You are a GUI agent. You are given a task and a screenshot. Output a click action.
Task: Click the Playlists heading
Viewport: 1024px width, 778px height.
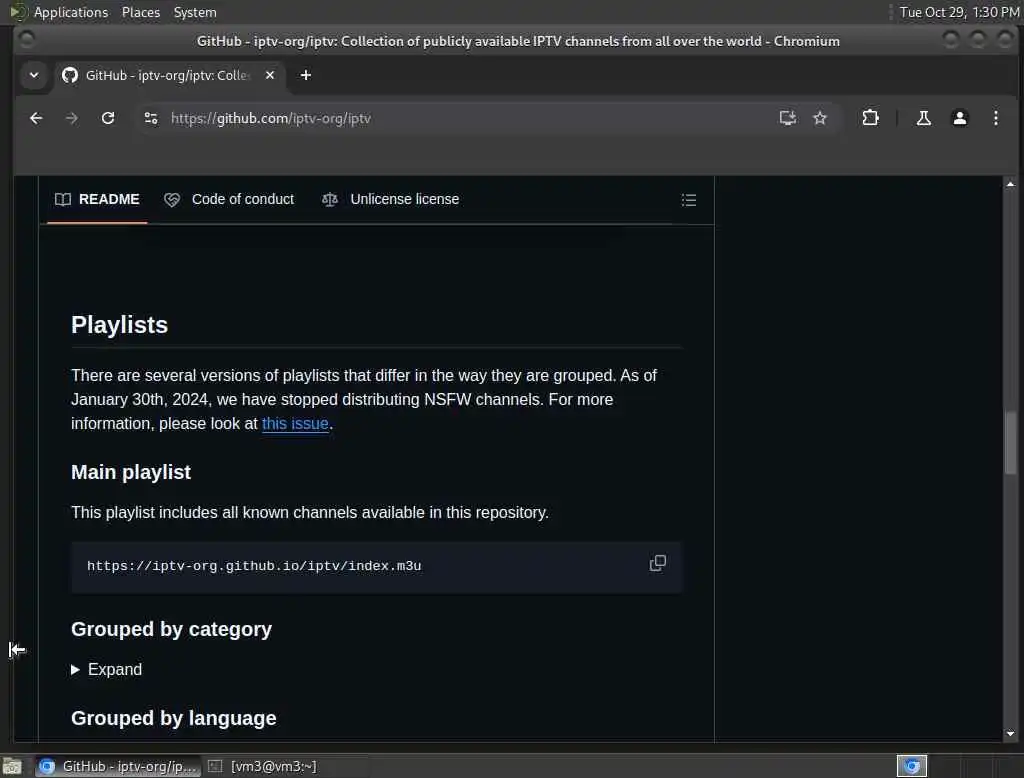click(120, 325)
